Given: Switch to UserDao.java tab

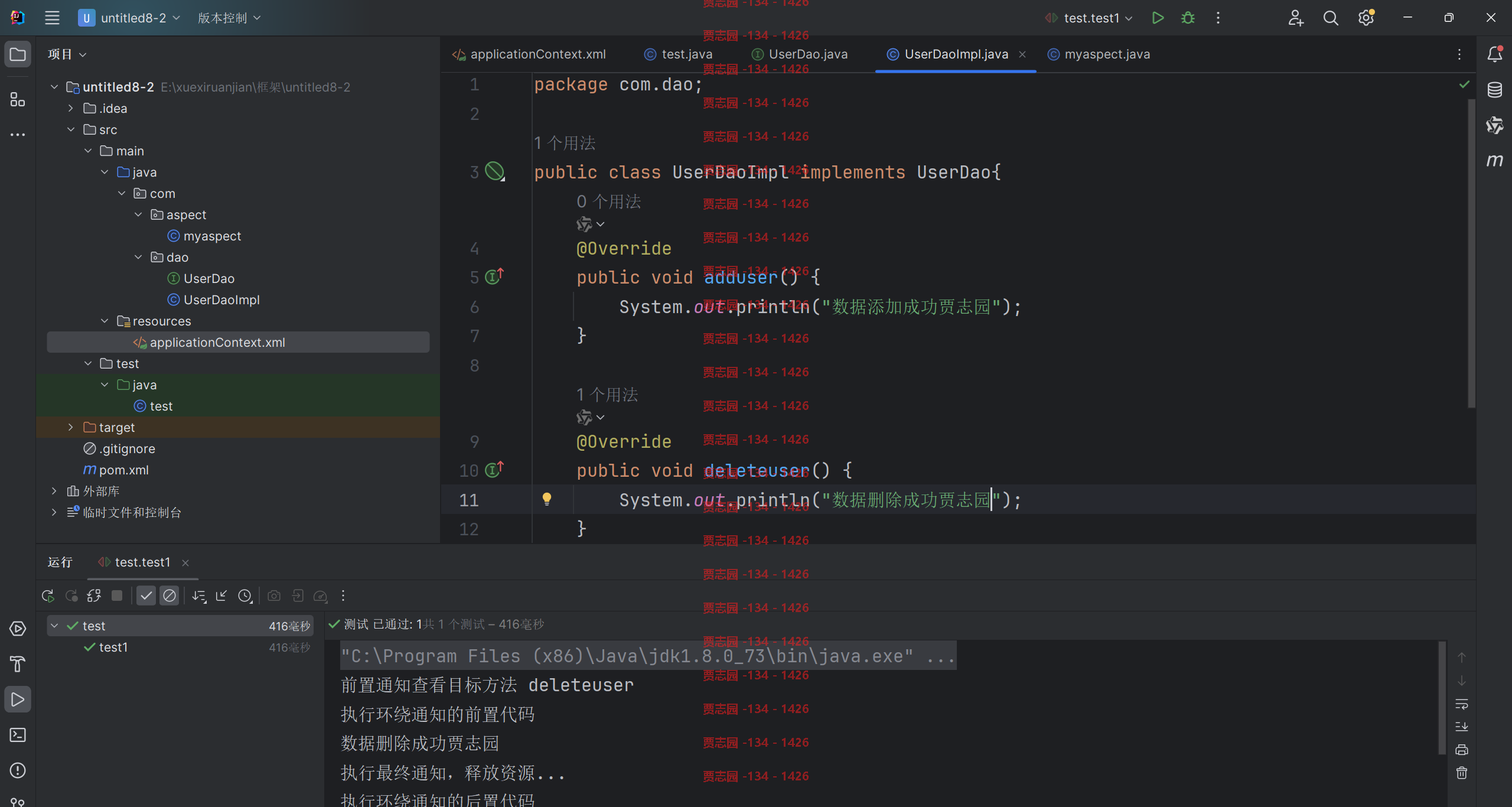Looking at the screenshot, I should coord(799,54).
